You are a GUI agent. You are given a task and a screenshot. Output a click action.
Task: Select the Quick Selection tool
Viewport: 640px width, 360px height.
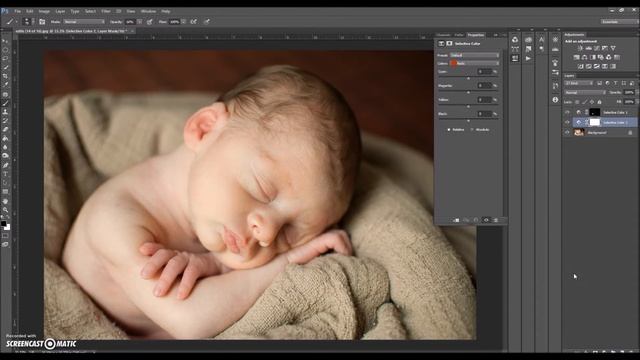[x=5, y=67]
